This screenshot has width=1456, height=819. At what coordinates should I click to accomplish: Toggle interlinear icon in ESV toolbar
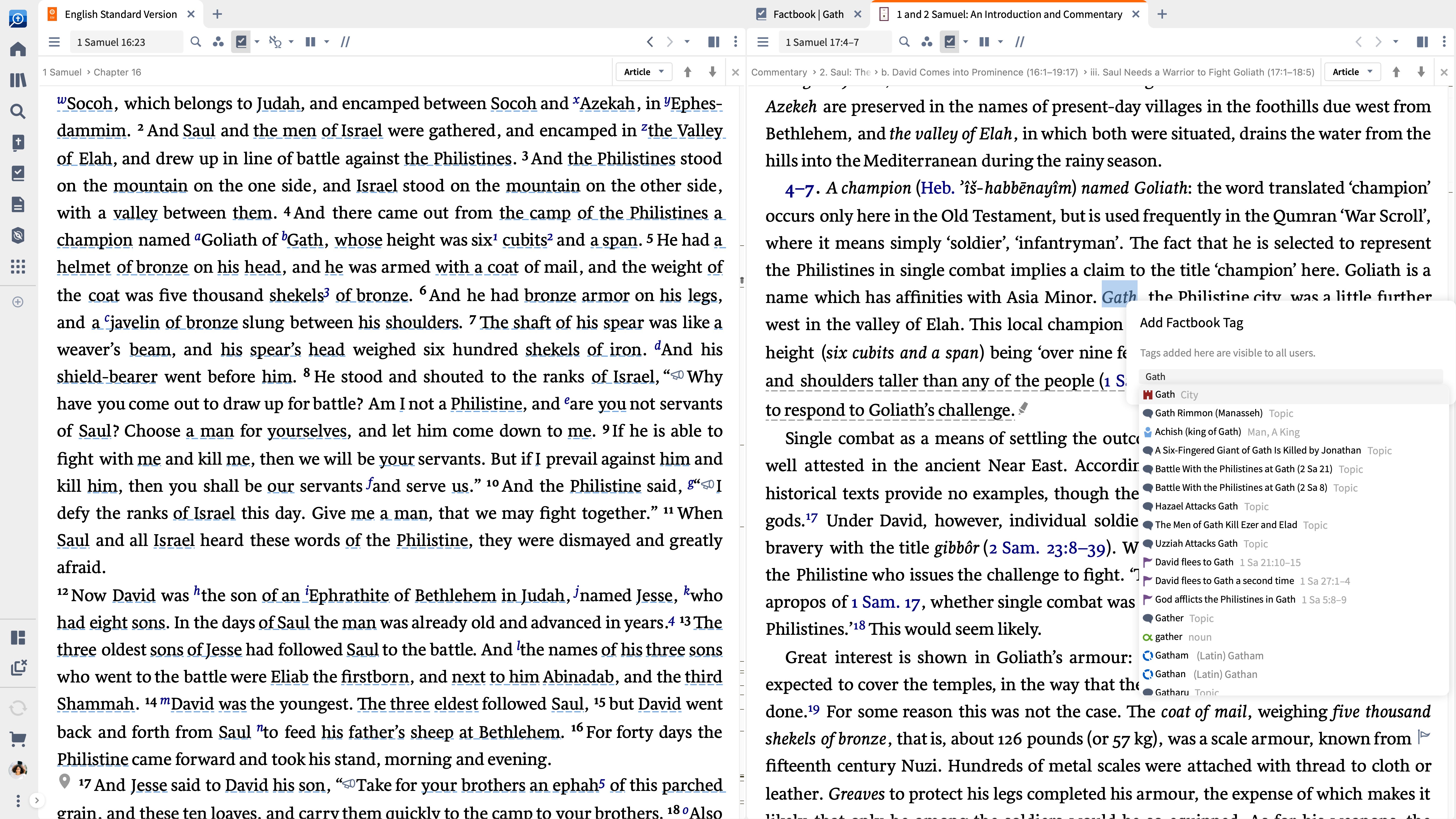275,42
